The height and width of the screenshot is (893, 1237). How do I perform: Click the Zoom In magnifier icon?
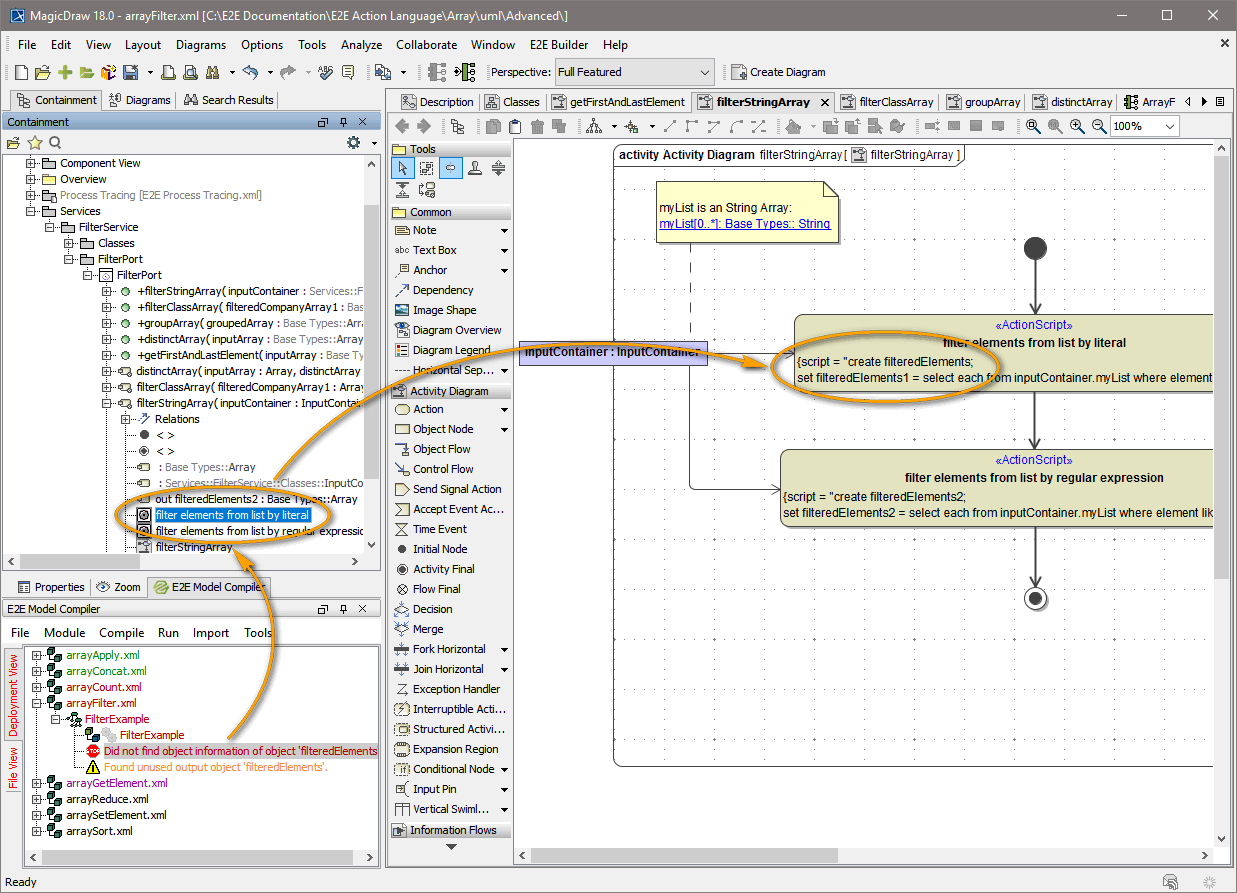click(1077, 127)
